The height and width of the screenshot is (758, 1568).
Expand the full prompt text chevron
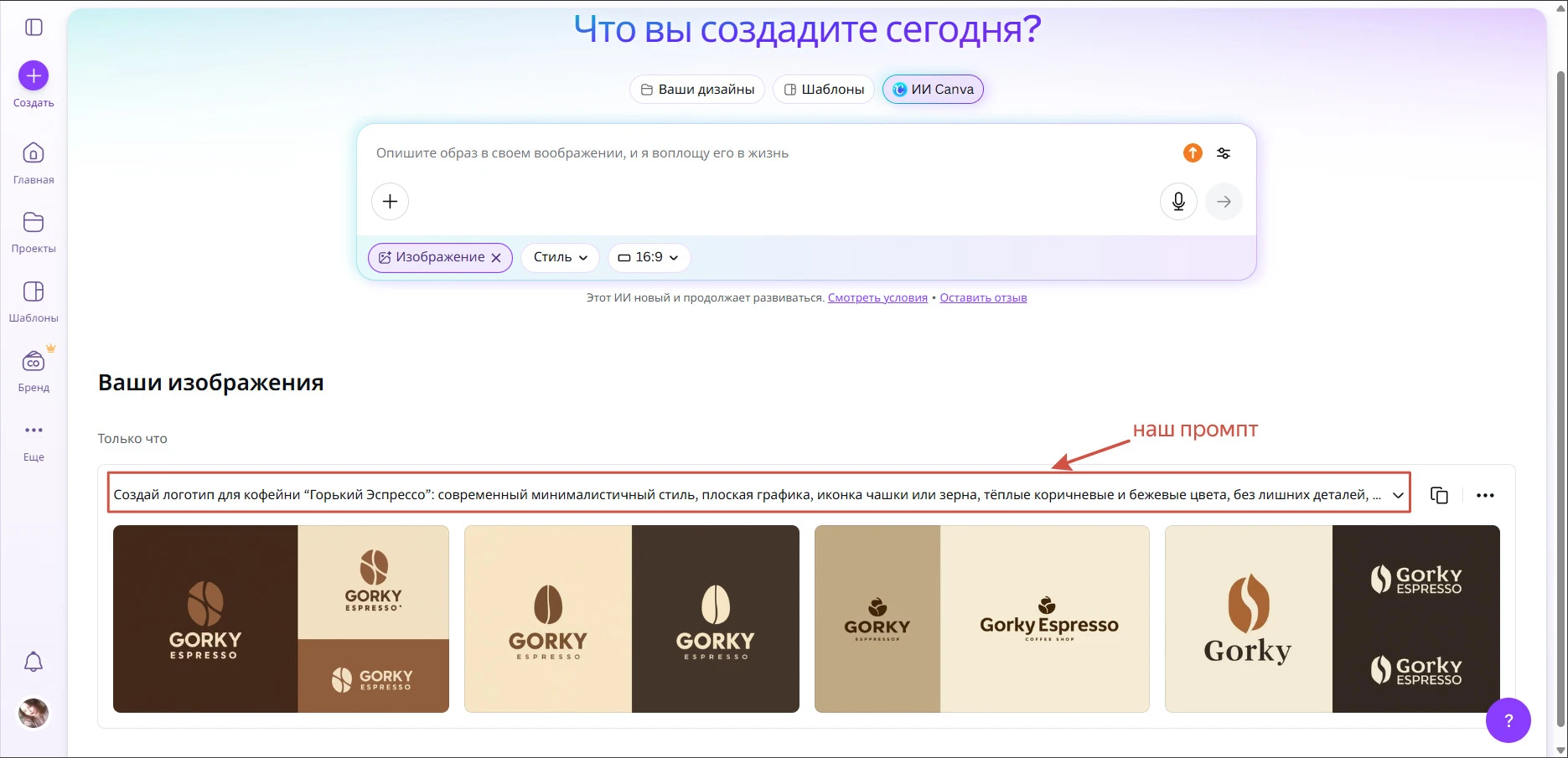(1398, 495)
